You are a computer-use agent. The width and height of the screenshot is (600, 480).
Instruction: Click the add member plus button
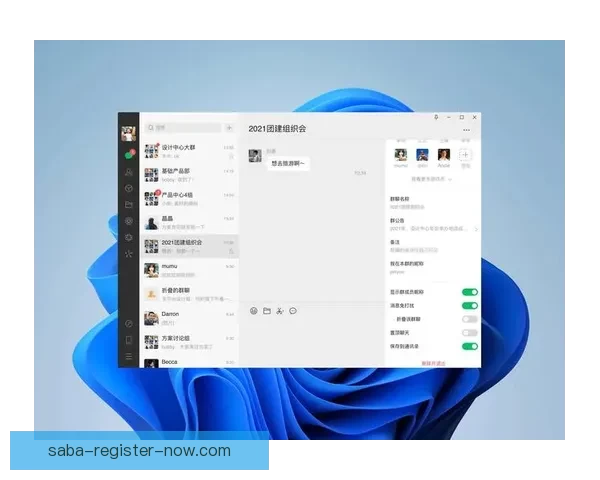[465, 155]
